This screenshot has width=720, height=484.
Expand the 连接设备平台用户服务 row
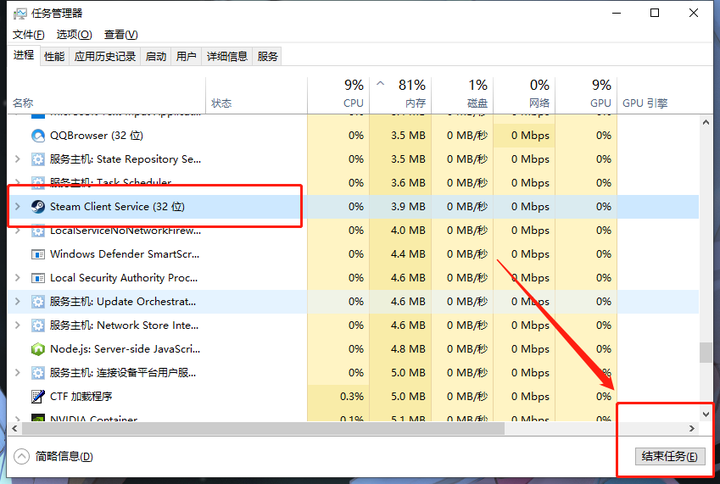click(x=17, y=373)
